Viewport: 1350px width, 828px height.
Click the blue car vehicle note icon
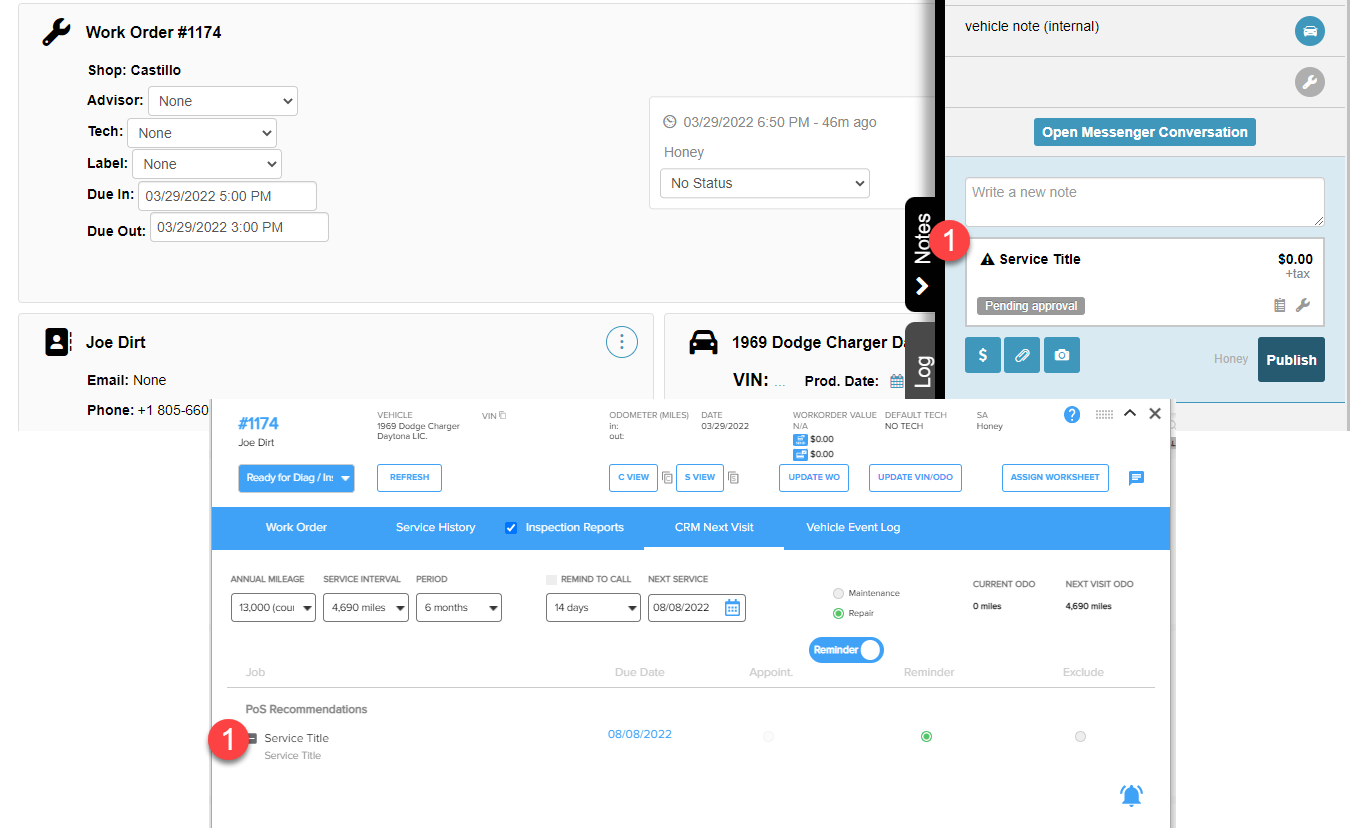[1310, 31]
